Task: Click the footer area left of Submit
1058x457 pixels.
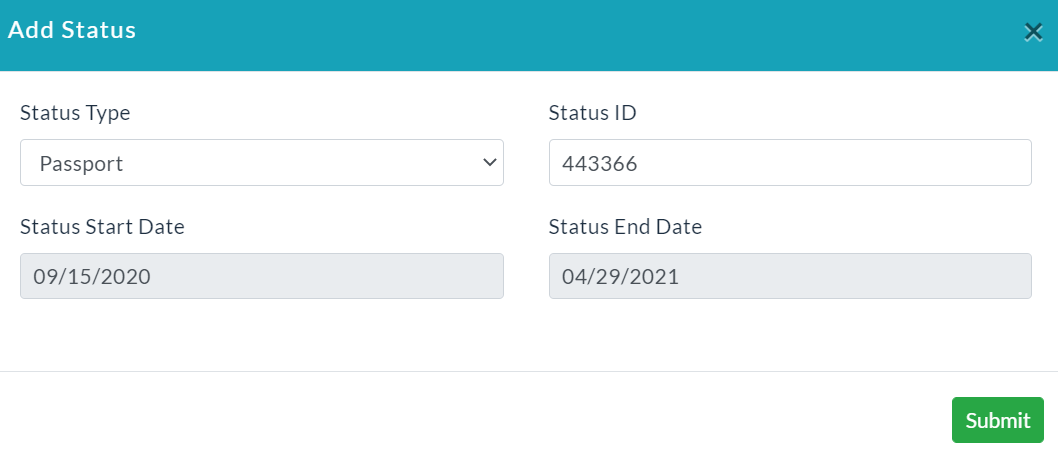Action: [x=472, y=420]
